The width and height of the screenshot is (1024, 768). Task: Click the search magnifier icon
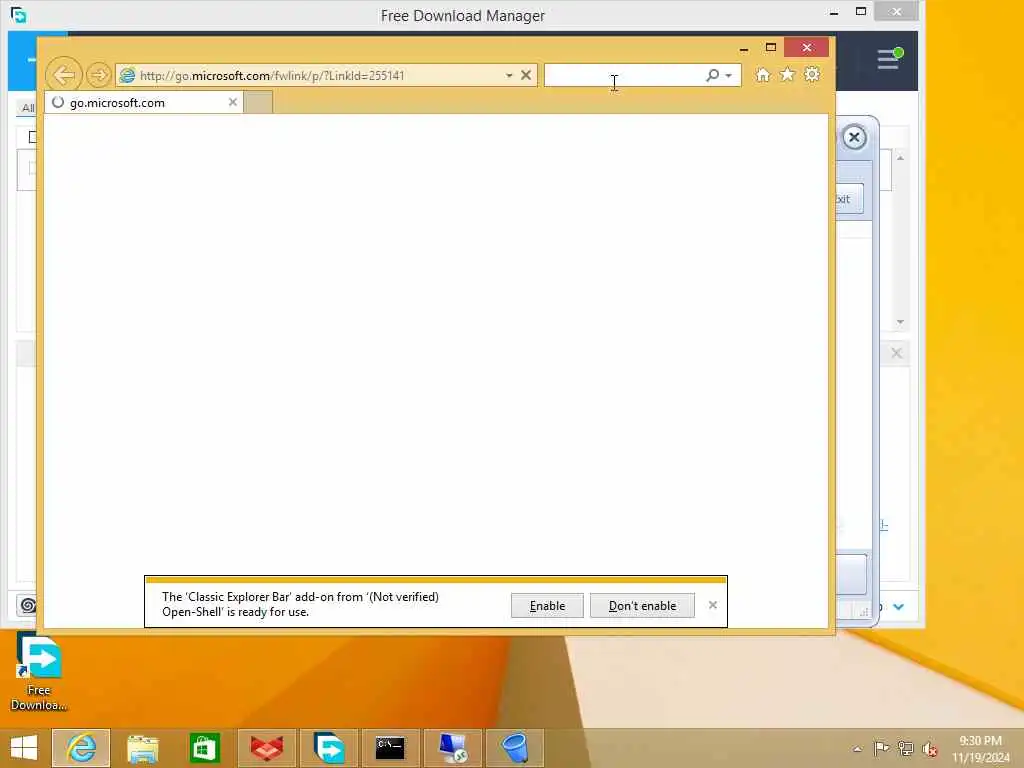click(712, 75)
